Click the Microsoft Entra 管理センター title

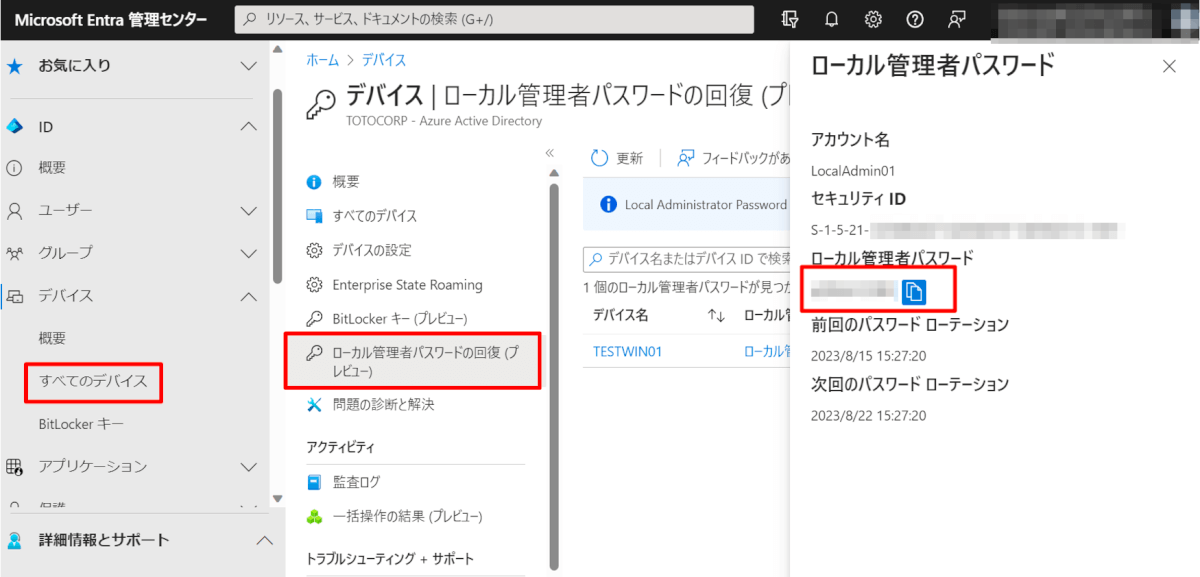[x=111, y=20]
